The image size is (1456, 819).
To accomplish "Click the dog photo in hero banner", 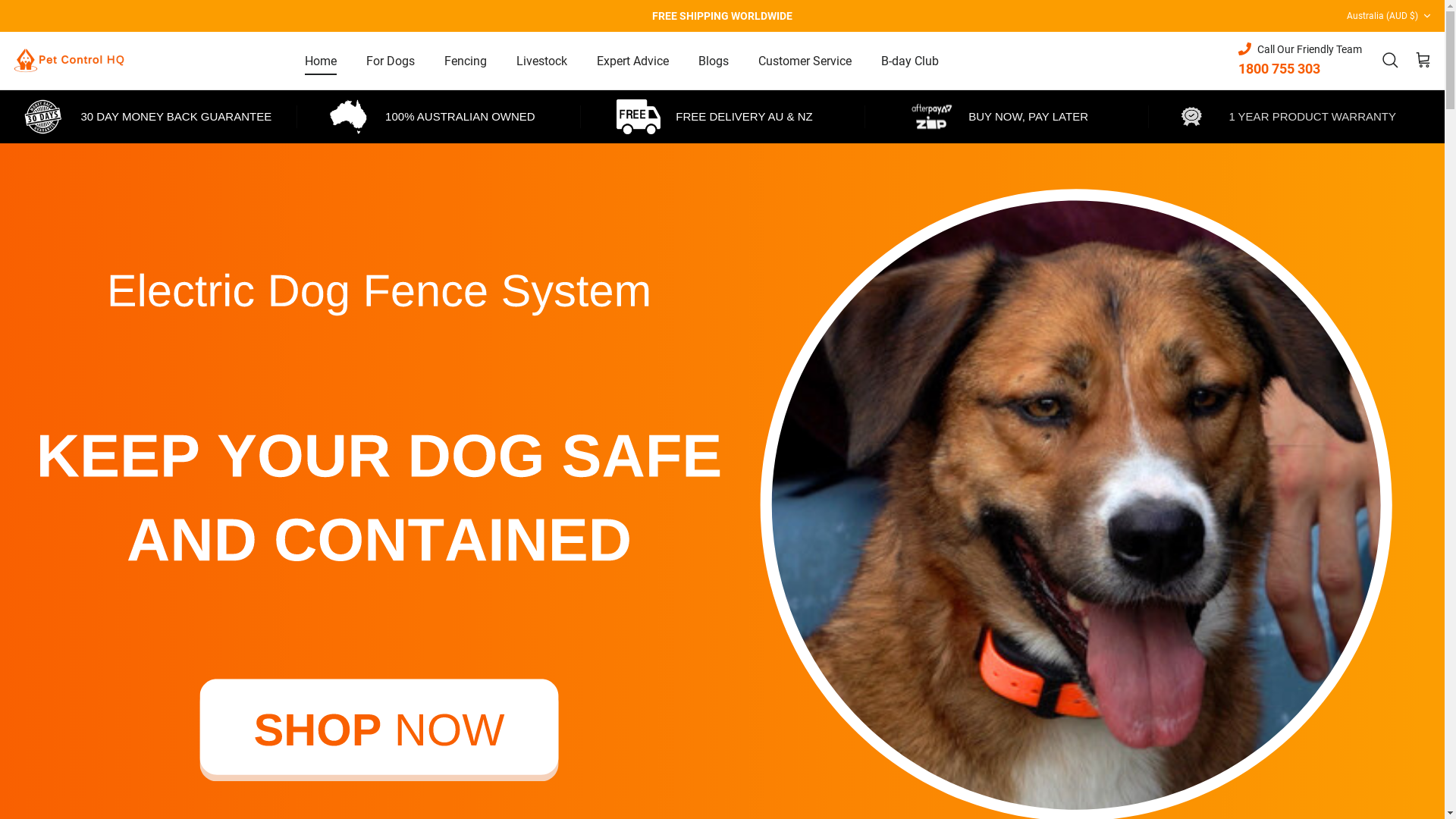I will point(1076,504).
